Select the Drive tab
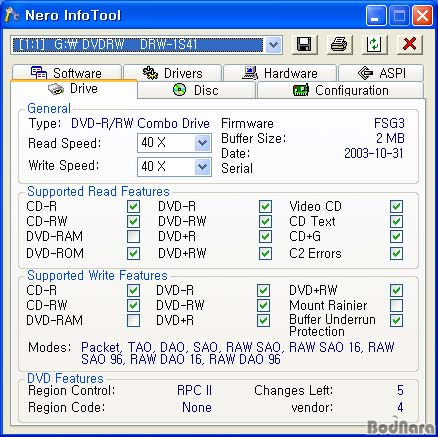438x437 pixels. [x=73, y=89]
